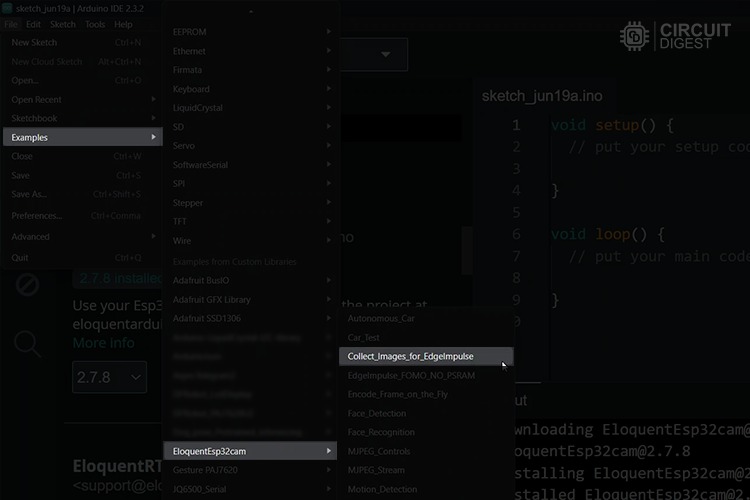Viewport: 750px width, 500px height.
Task: Follow the More Info link
Action: point(103,343)
